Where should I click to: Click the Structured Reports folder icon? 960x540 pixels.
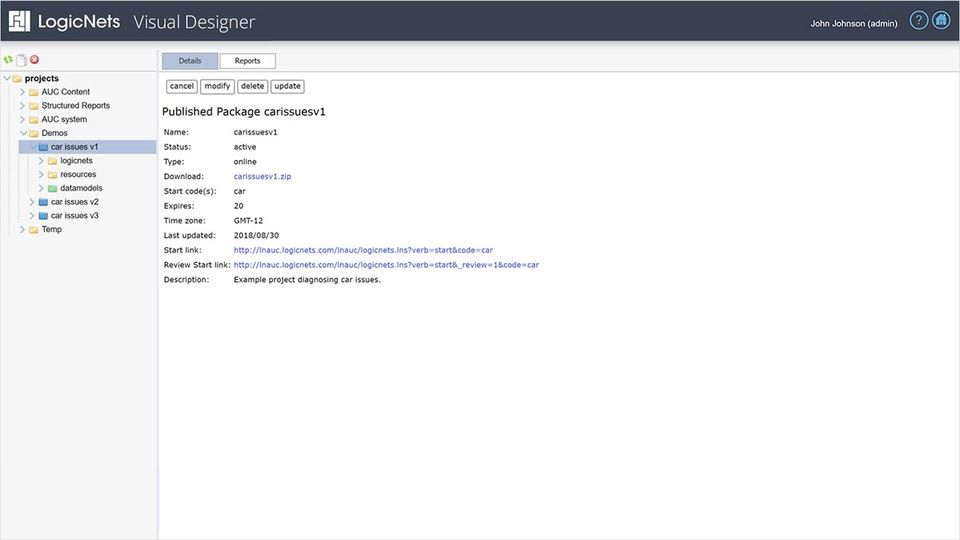tap(34, 106)
